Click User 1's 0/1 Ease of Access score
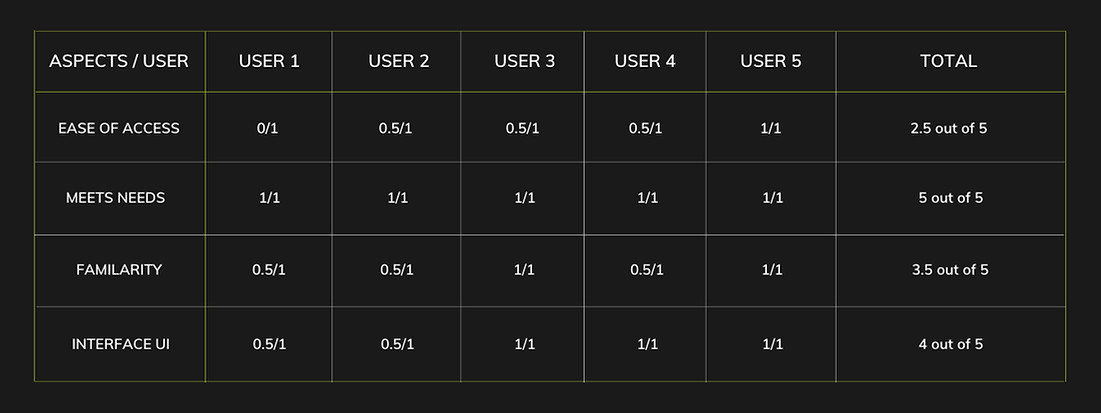The image size is (1101, 413). [269, 128]
